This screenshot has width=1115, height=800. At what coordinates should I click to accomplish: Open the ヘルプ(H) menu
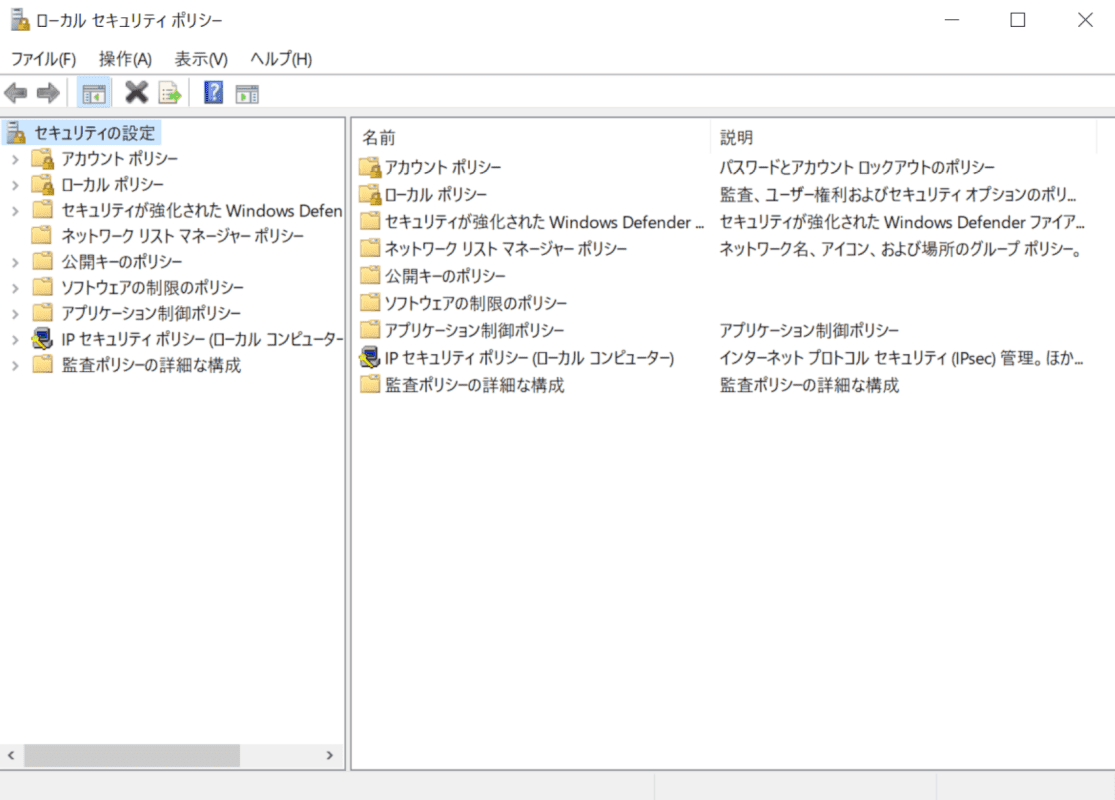[x=281, y=59]
